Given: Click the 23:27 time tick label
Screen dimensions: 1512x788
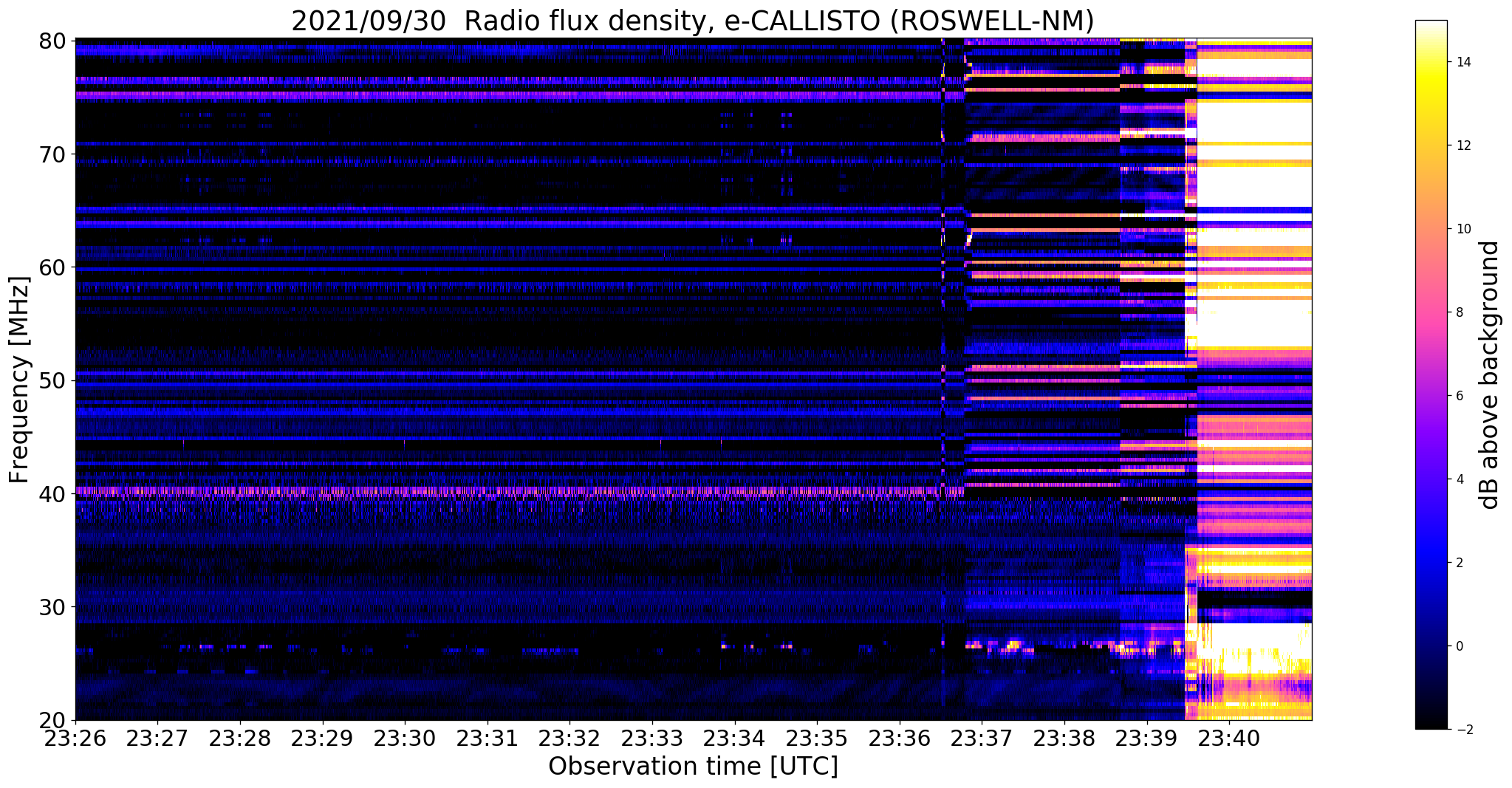Looking at the screenshot, I should point(157,739).
